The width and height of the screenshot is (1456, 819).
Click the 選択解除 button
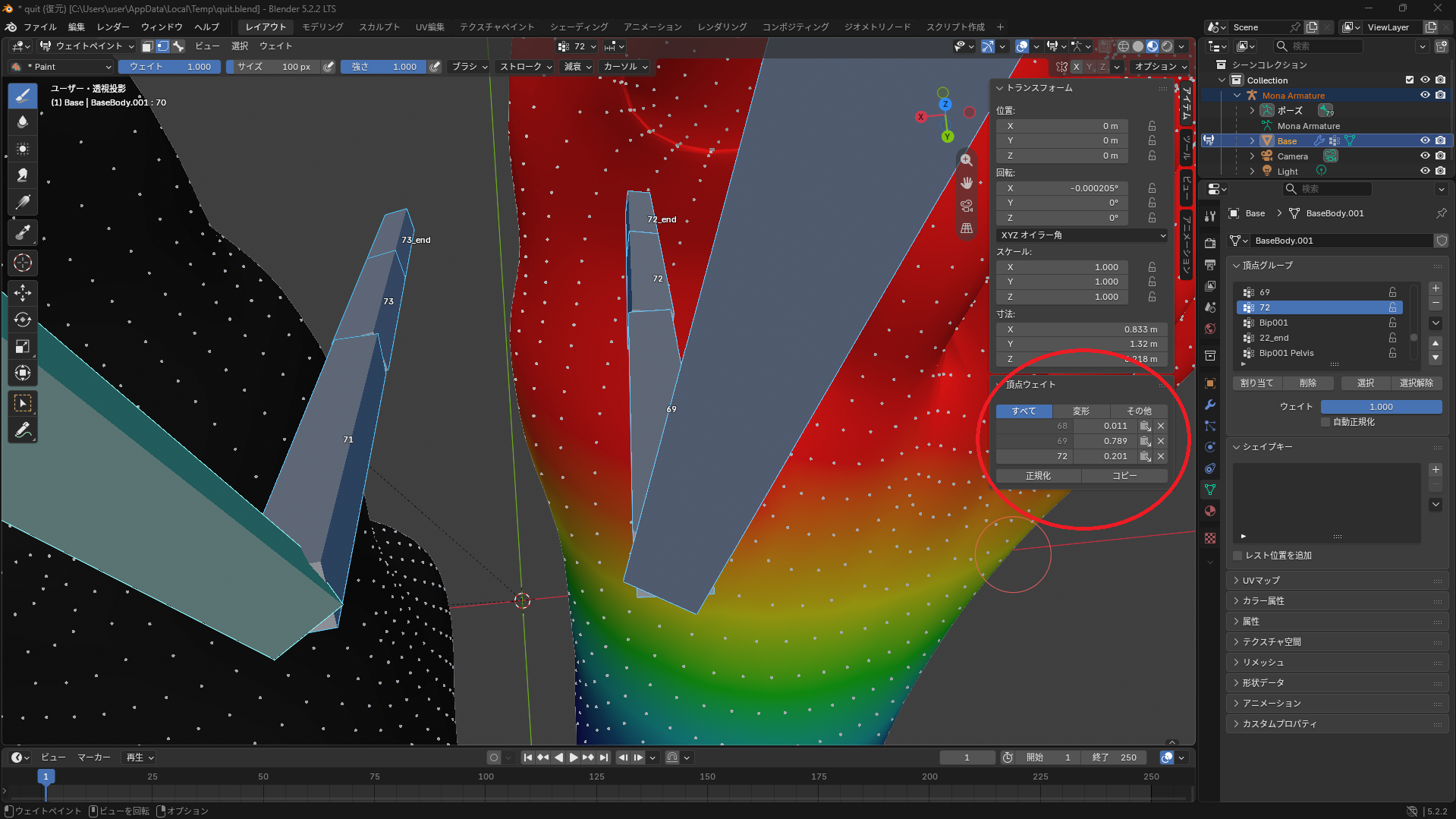click(x=1416, y=383)
